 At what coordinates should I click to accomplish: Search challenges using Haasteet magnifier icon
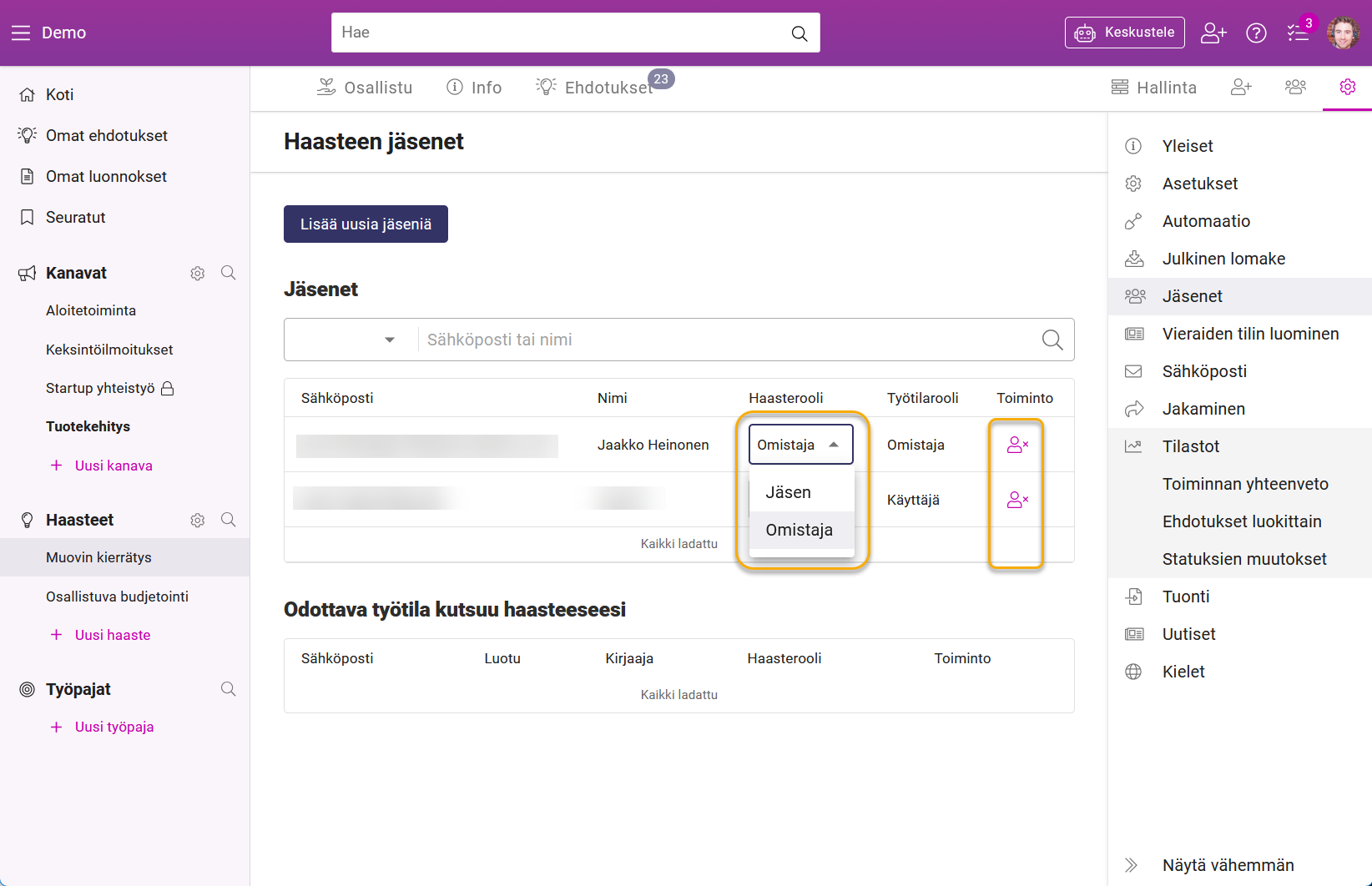228,520
